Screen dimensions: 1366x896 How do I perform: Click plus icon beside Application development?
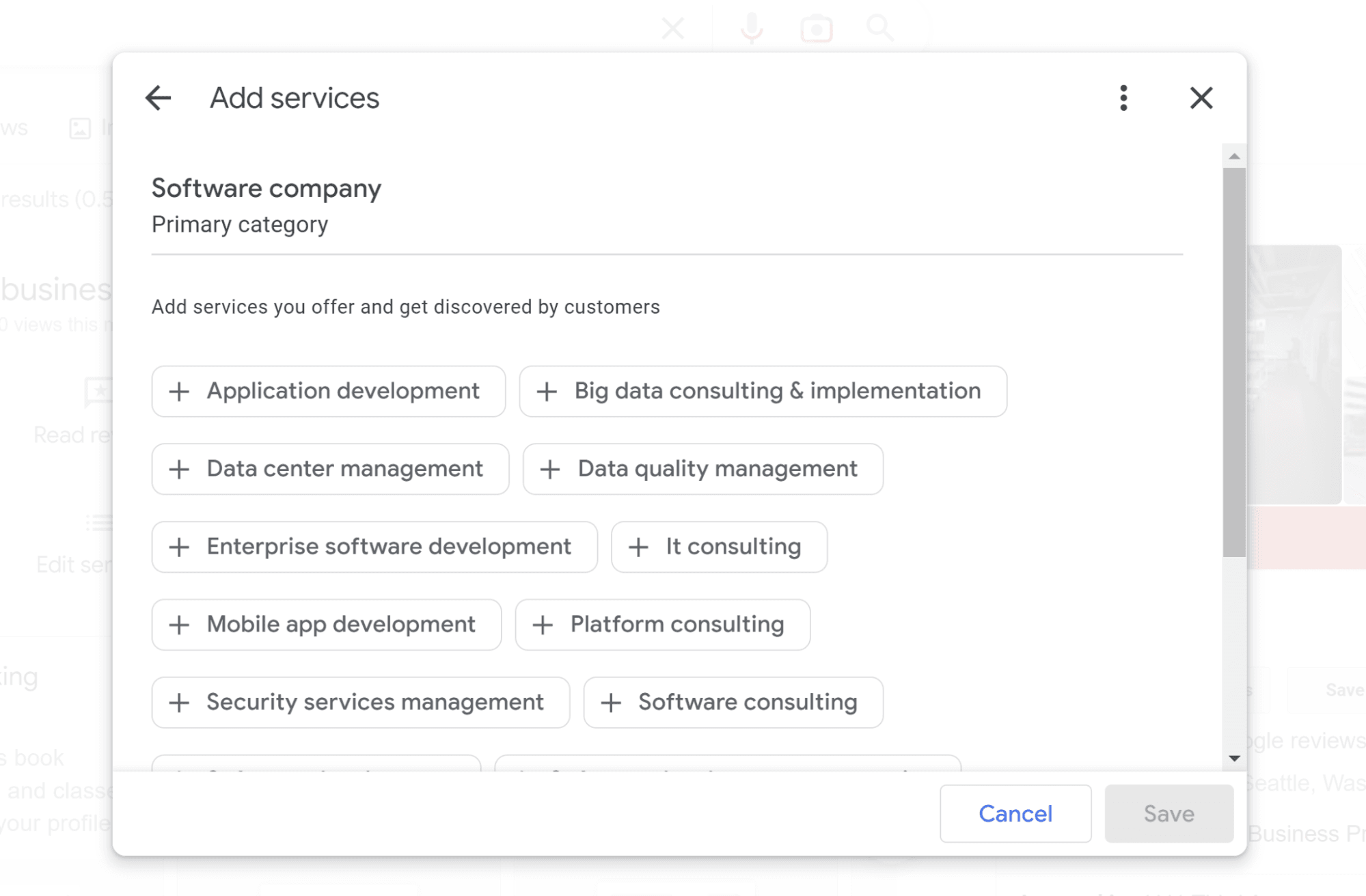coord(179,392)
